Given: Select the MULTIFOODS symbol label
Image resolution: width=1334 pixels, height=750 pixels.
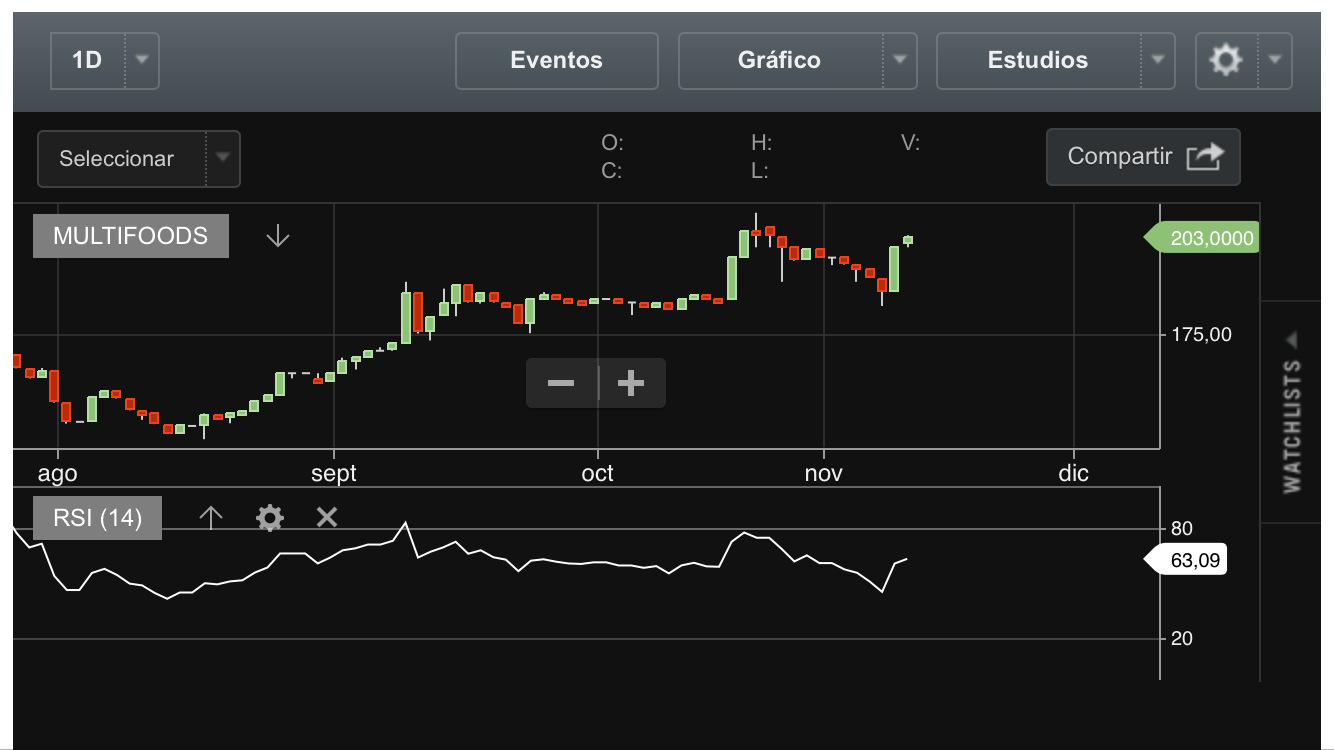Looking at the screenshot, I should tap(130, 236).
